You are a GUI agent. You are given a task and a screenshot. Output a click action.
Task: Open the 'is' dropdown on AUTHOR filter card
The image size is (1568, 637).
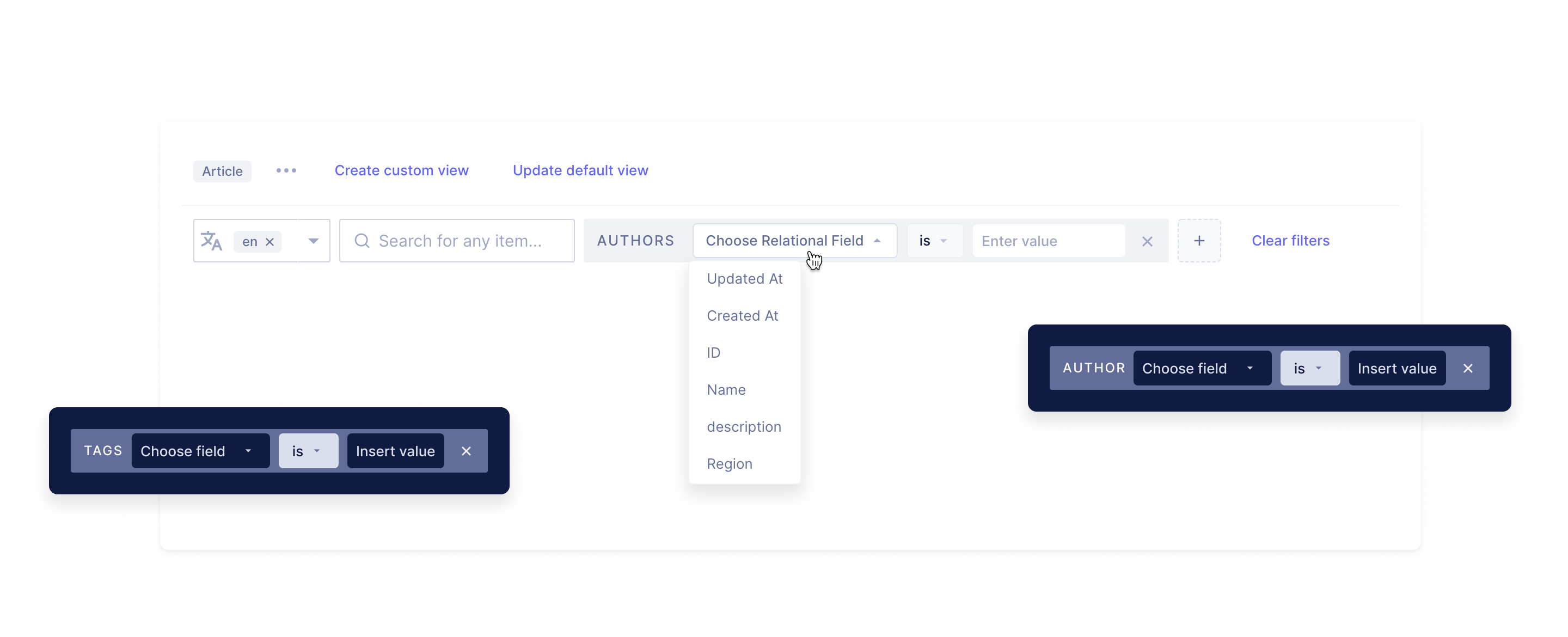[1308, 368]
